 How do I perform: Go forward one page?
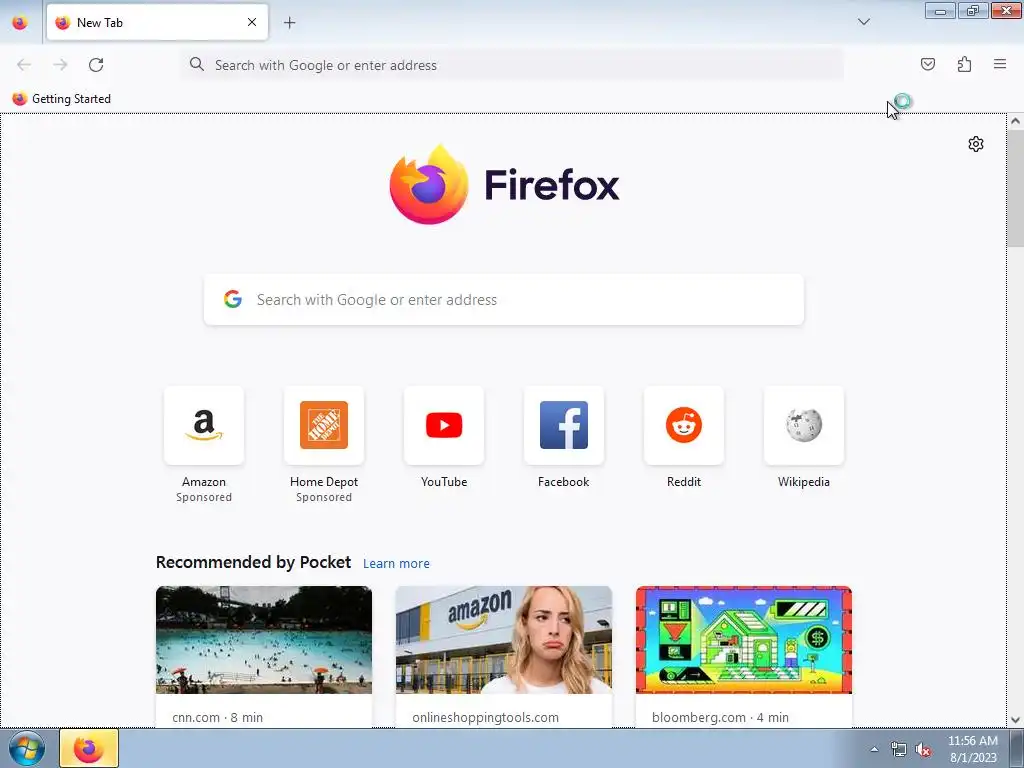point(60,65)
